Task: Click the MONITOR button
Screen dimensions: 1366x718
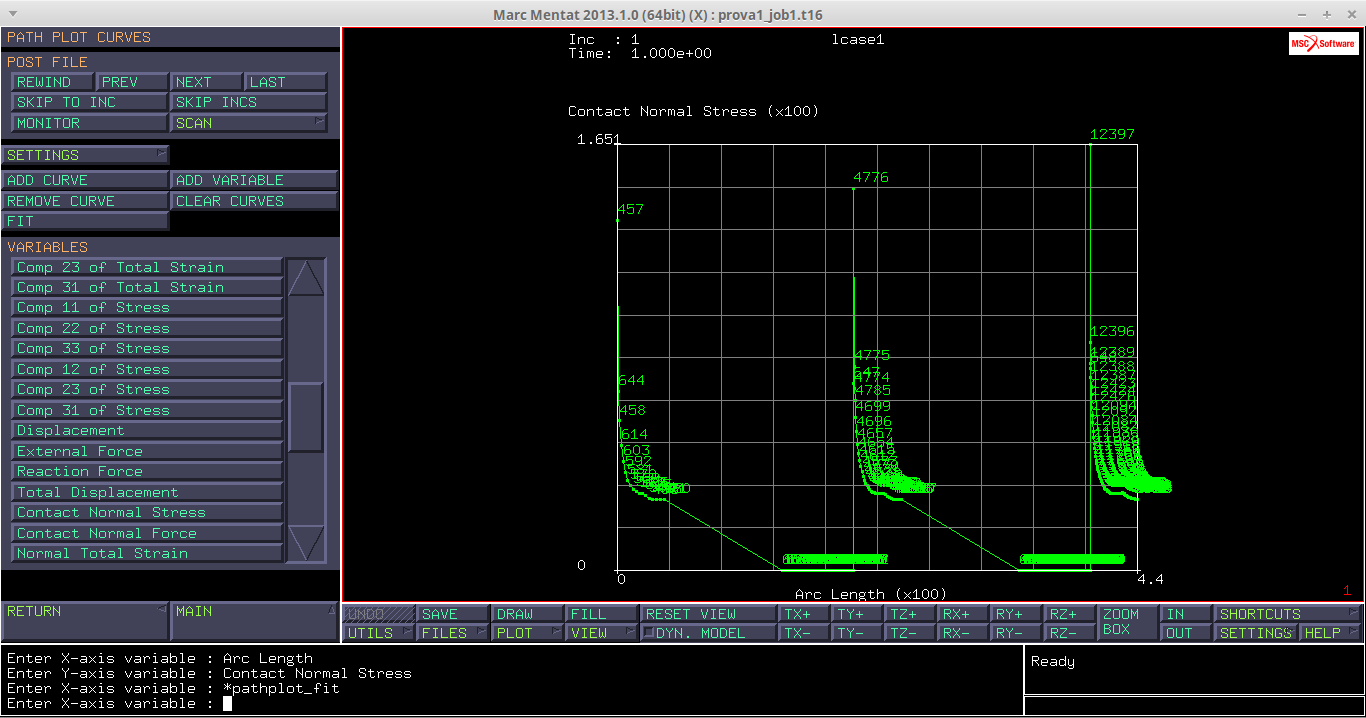Action: pyautogui.click(x=90, y=123)
